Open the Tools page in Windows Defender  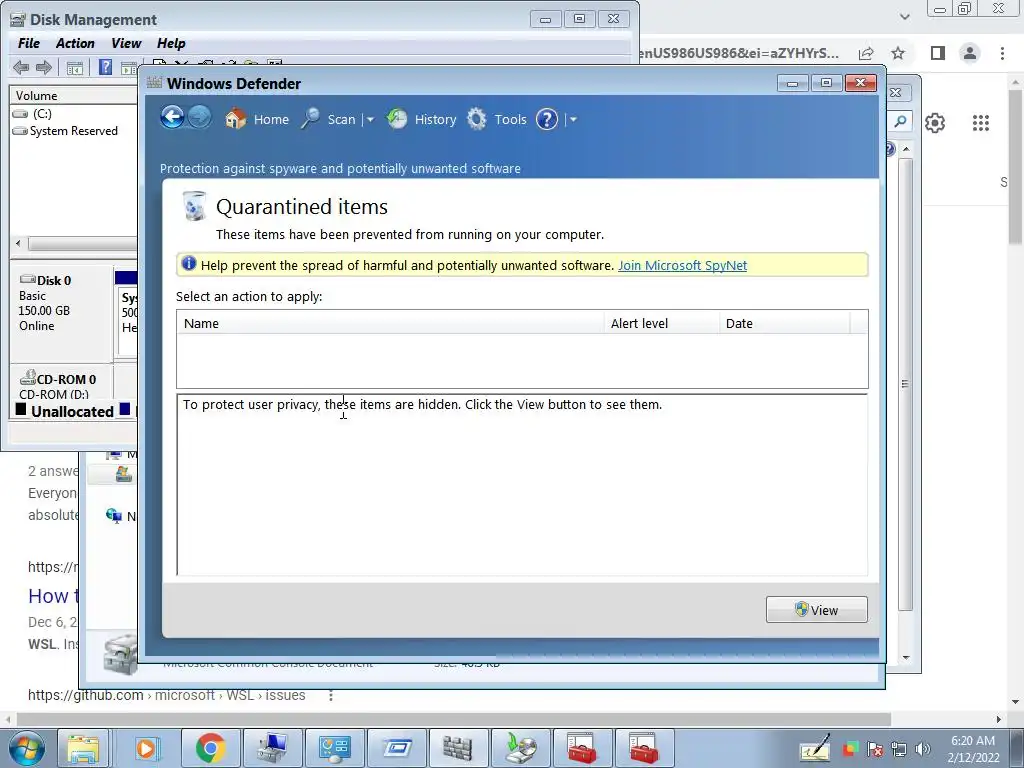tap(496, 119)
